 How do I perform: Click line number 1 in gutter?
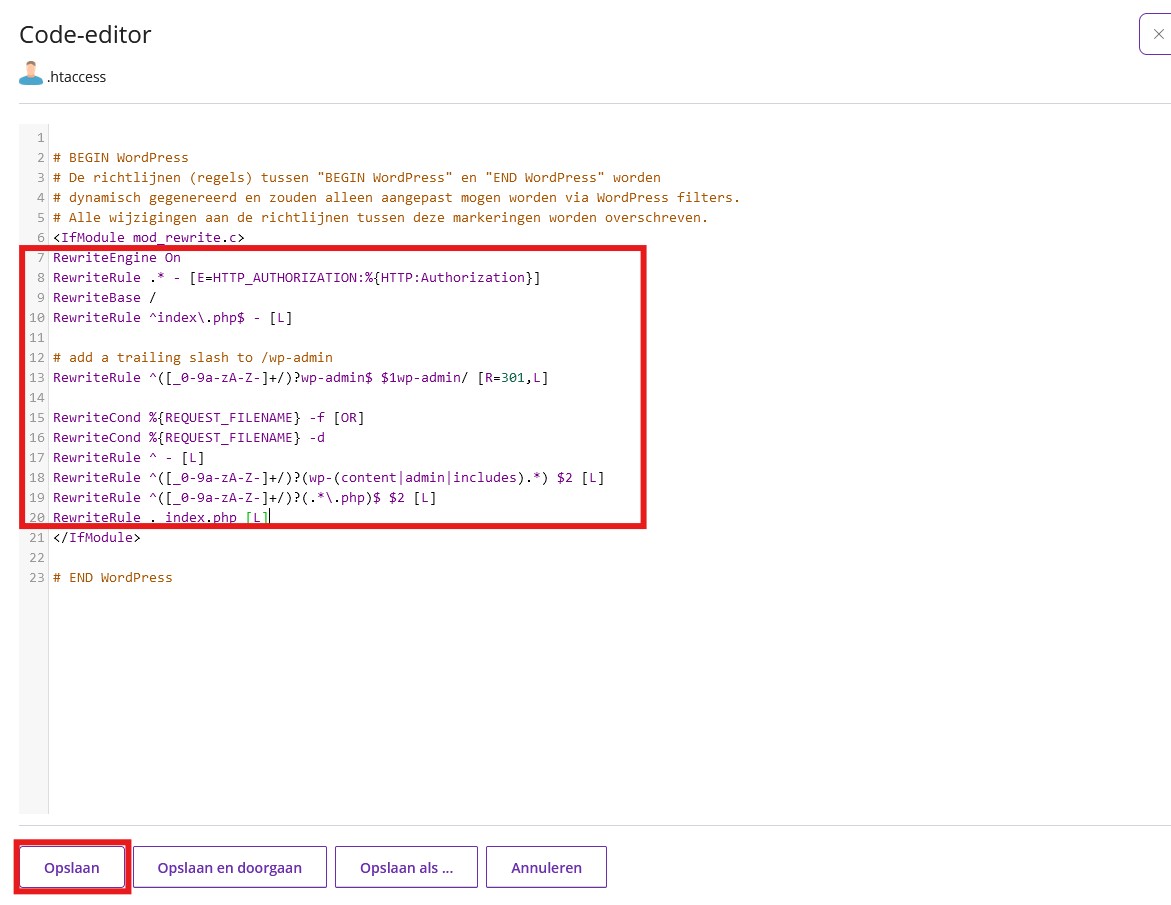tap(40, 137)
